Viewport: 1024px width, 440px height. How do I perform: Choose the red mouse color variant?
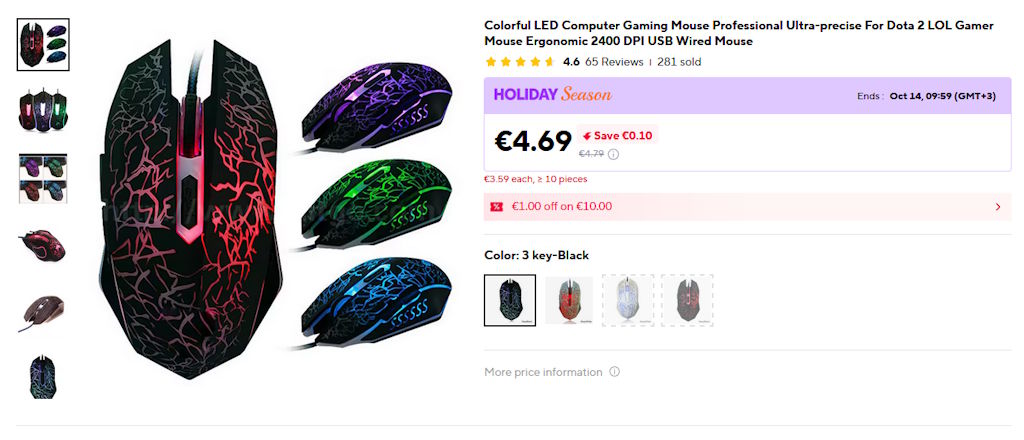[569, 300]
